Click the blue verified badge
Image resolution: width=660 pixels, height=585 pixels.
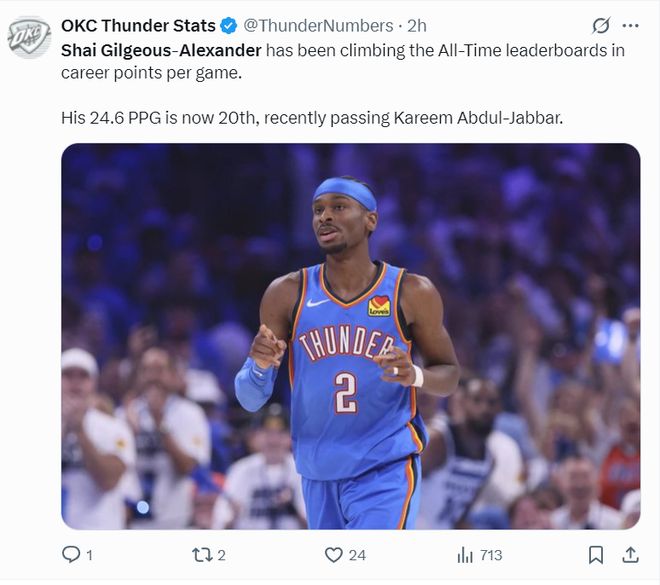[x=230, y=26]
